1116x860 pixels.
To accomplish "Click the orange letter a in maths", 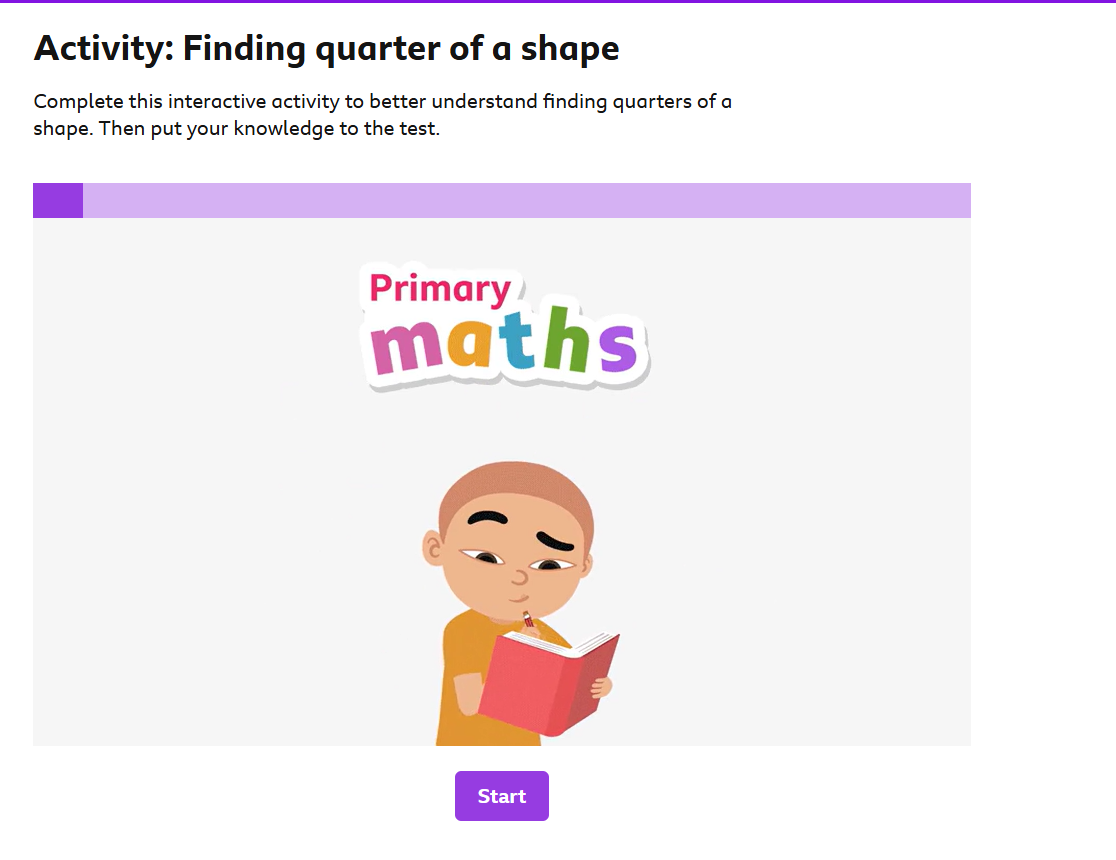I will click(470, 342).
